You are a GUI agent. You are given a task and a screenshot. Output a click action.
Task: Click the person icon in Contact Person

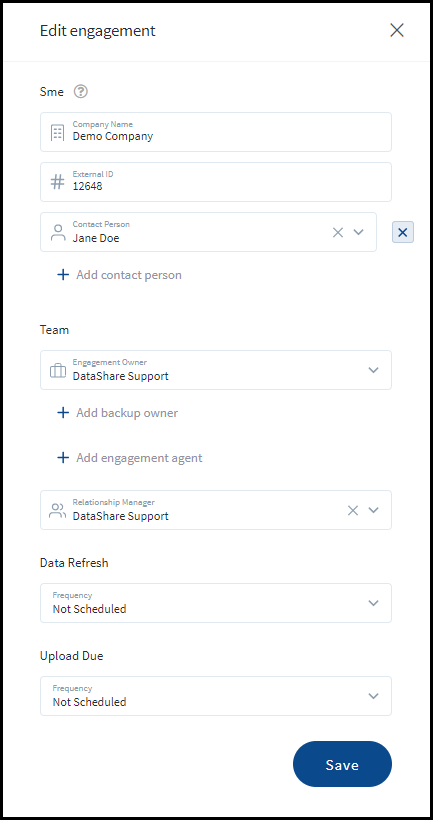(x=58, y=232)
